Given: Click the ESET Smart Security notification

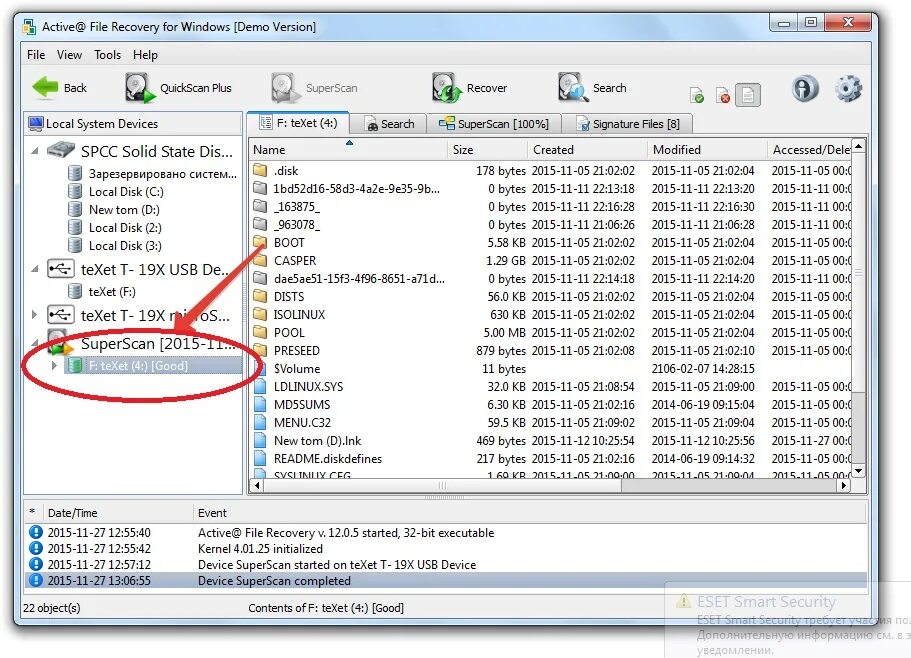Looking at the screenshot, I should pos(788,620).
